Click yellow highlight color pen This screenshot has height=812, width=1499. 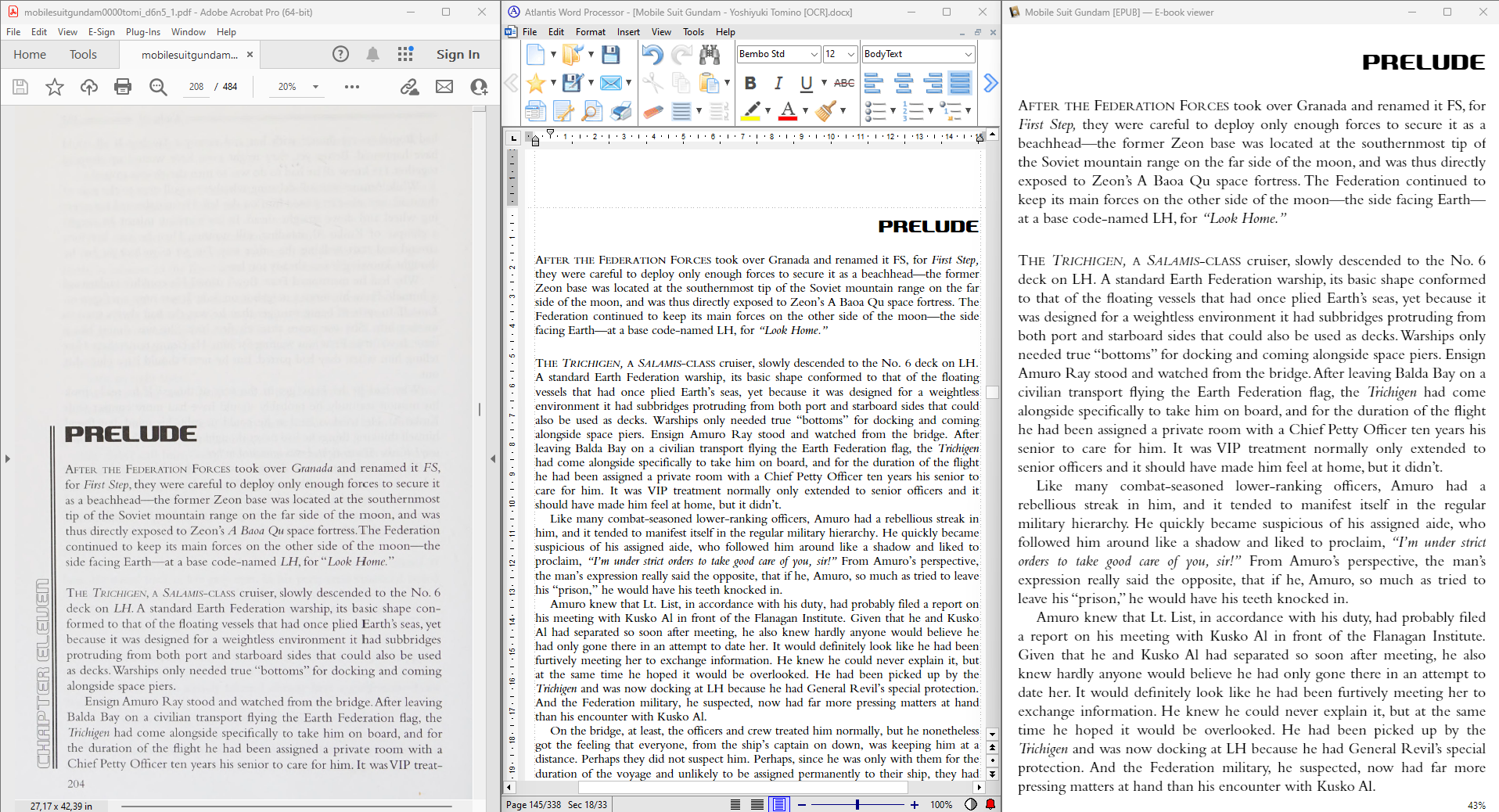click(751, 111)
